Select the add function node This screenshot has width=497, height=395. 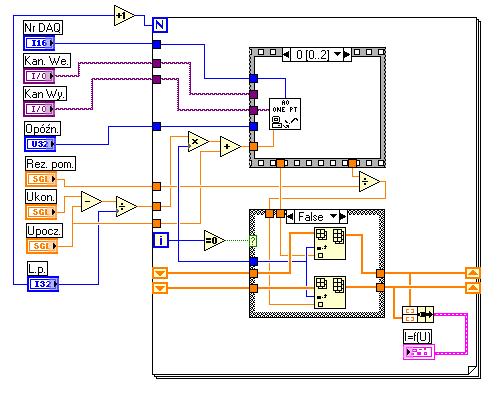[230, 146]
